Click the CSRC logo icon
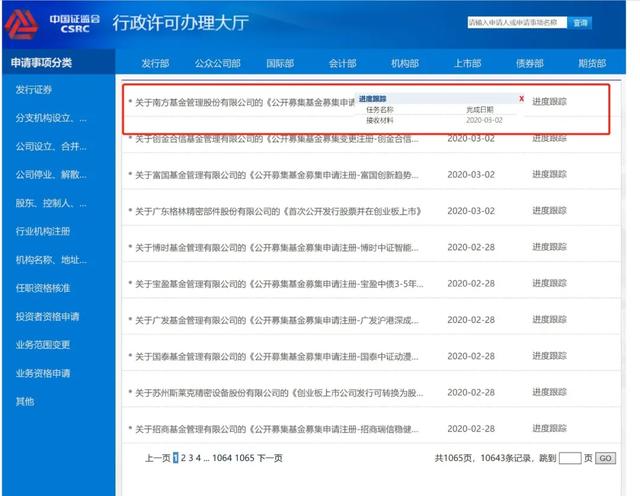Screen dimensions: 640x496 (21, 24)
